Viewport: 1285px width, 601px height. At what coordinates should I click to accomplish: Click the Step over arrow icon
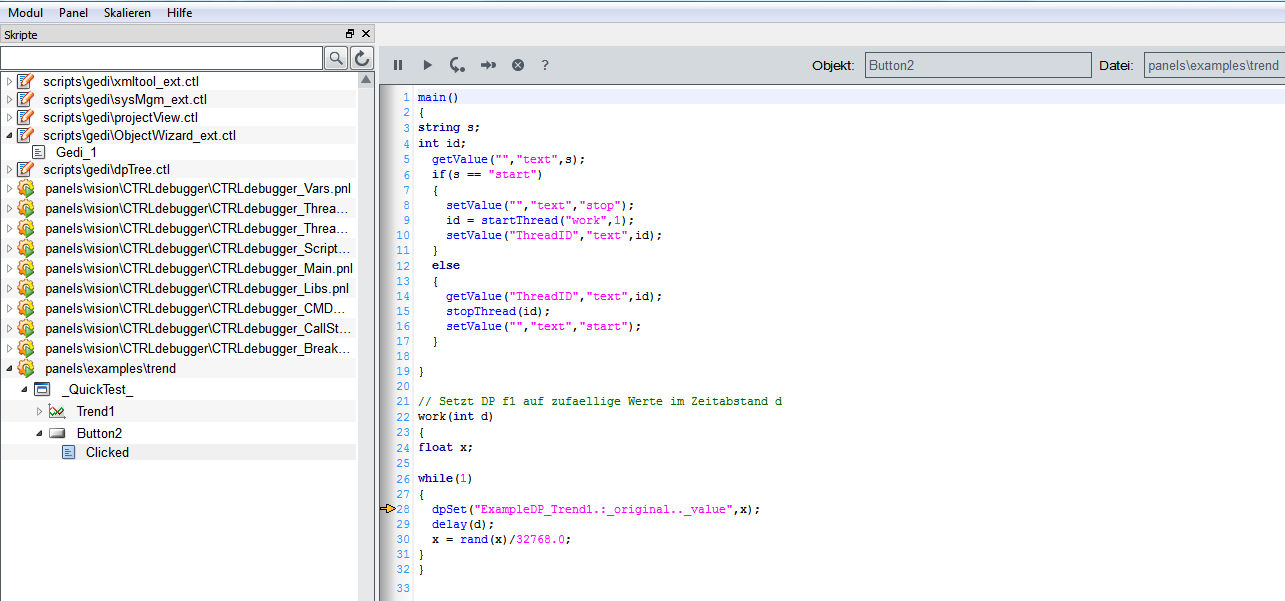pos(488,65)
